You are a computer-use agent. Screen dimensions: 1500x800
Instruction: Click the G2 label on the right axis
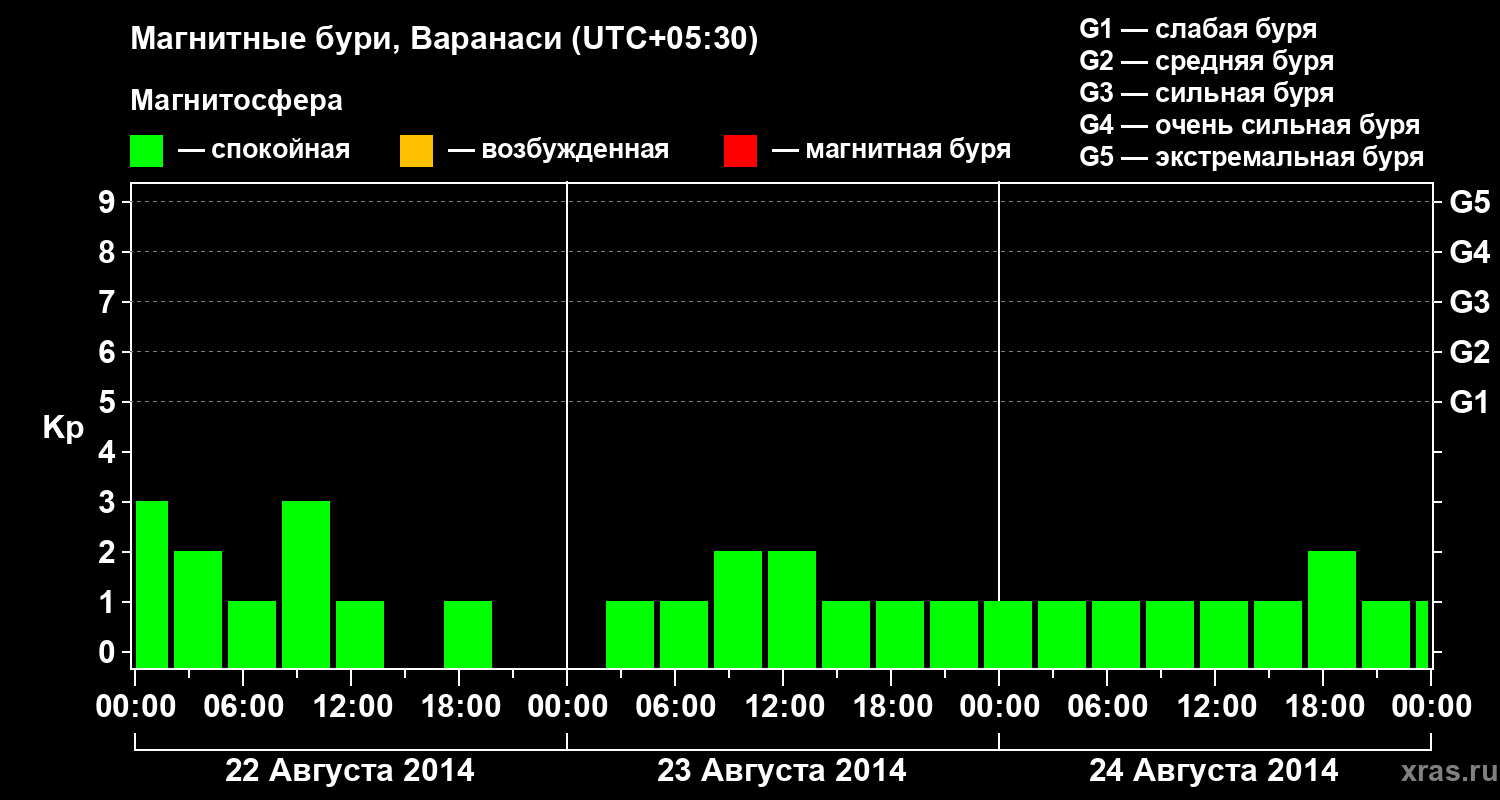pyautogui.click(x=1470, y=352)
